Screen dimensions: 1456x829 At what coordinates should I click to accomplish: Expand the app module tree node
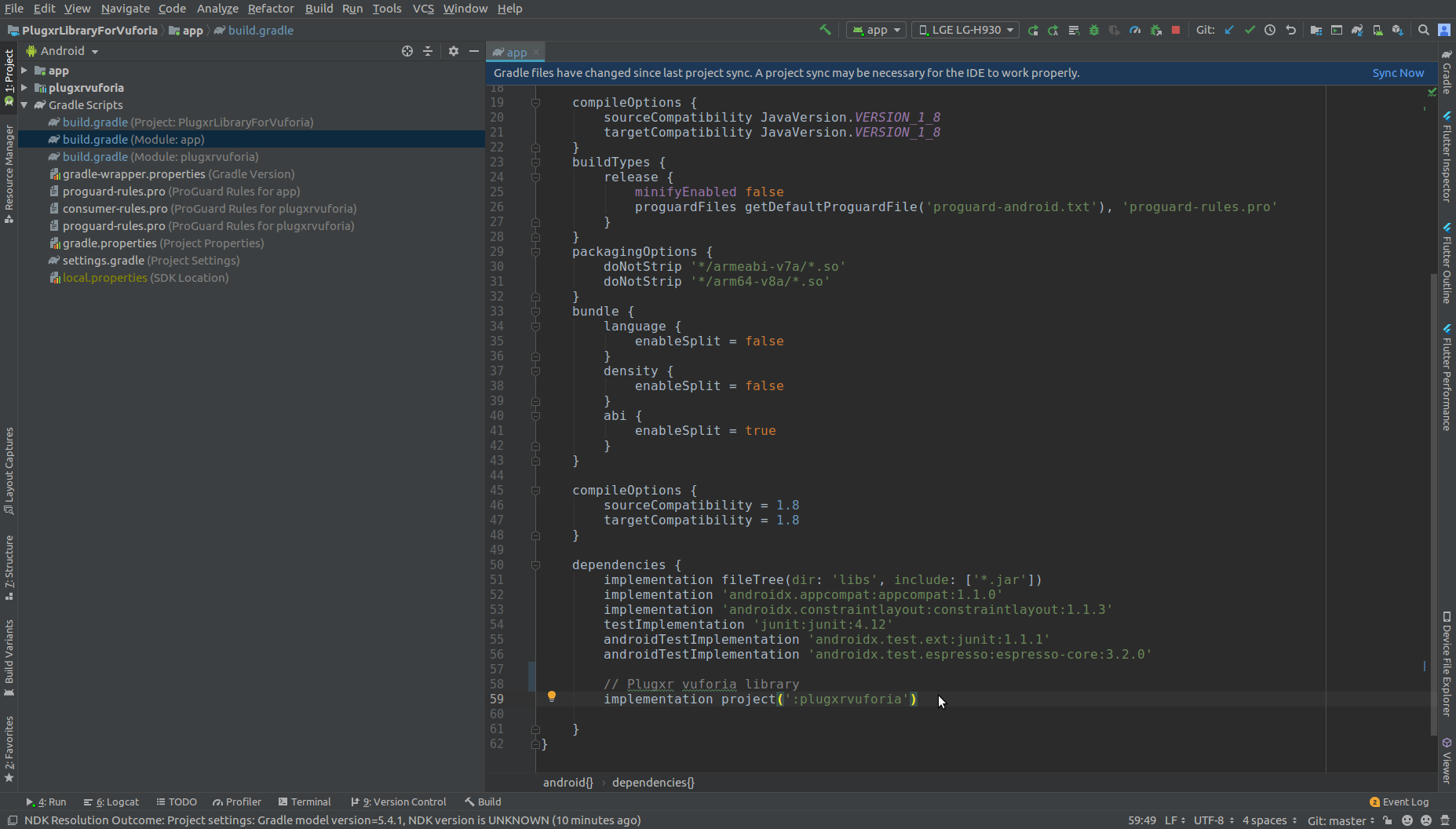pos(24,71)
